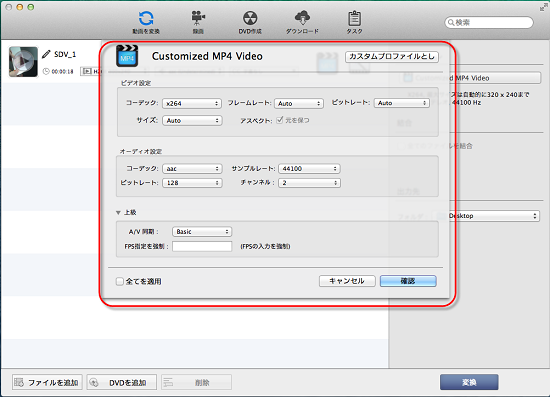This screenshot has width=550, height=397.
Task: Click the MP4 clapperboard icon in dialog
Action: 127,56
